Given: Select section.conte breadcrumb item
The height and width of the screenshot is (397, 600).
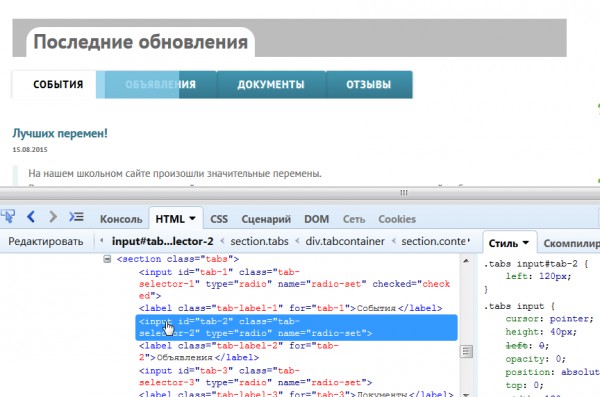Looking at the screenshot, I should click(x=434, y=242).
